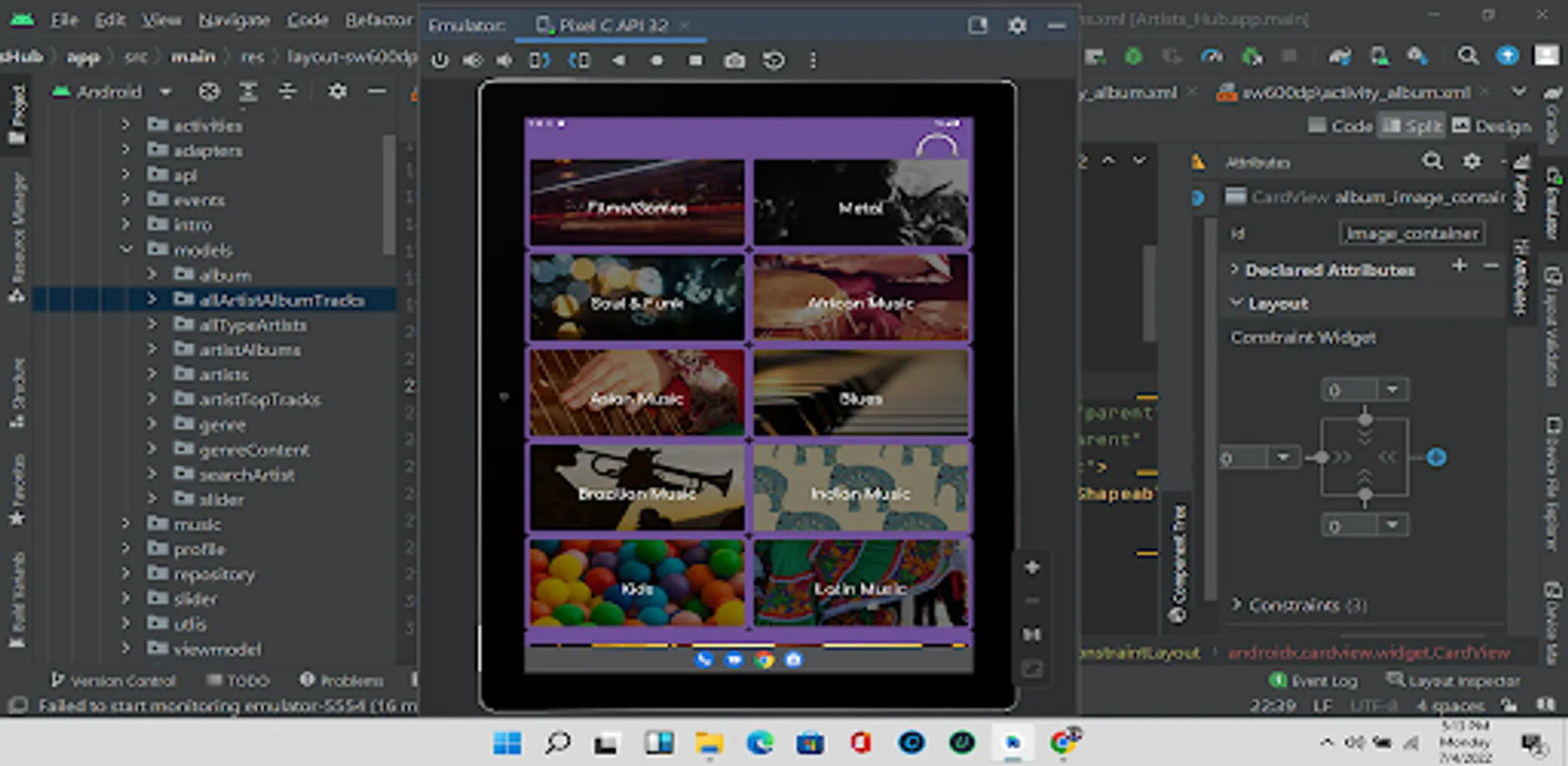Click the emulator Home circle button
1568x766 pixels.
point(656,60)
